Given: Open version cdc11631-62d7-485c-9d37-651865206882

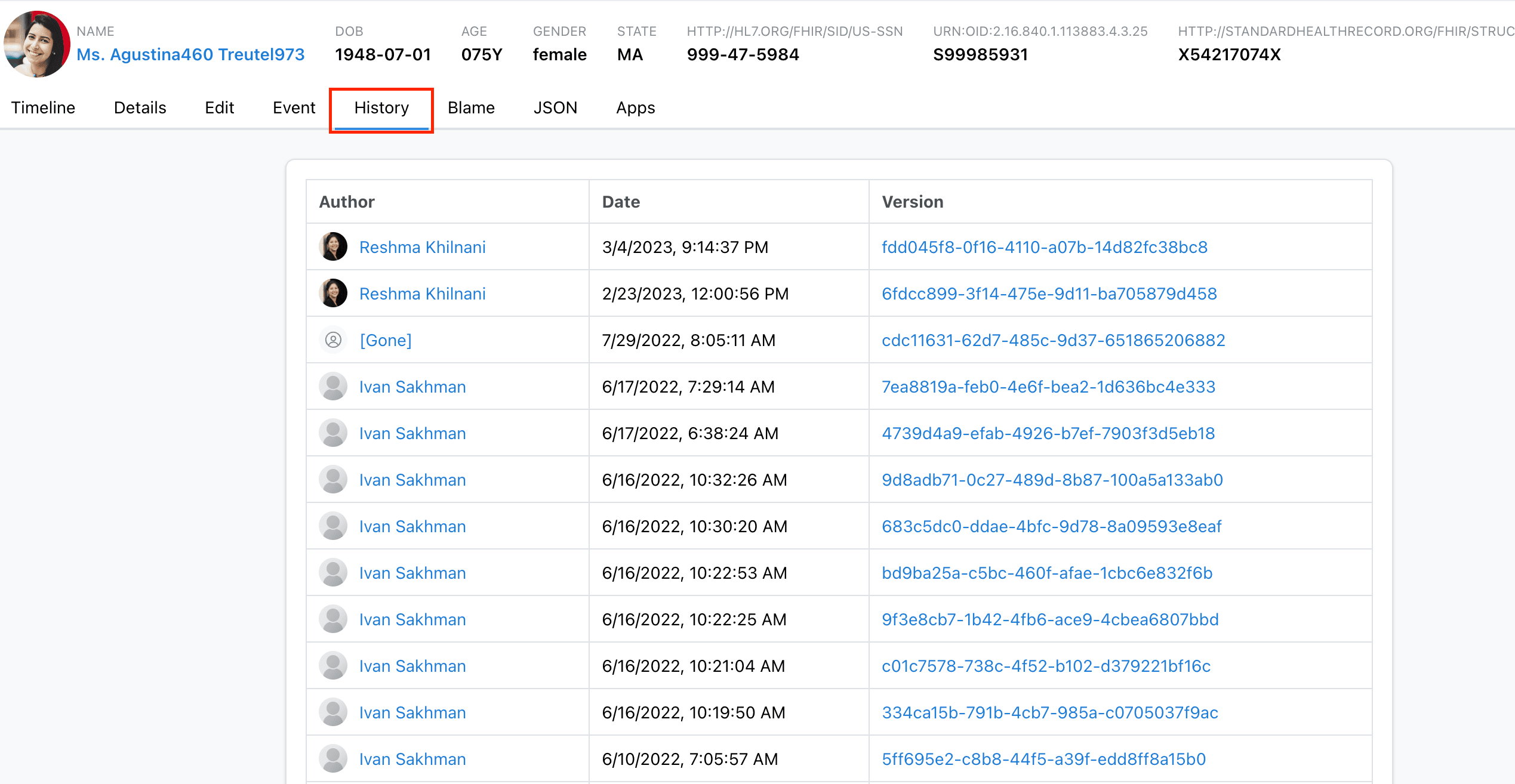Looking at the screenshot, I should pyautogui.click(x=1053, y=340).
